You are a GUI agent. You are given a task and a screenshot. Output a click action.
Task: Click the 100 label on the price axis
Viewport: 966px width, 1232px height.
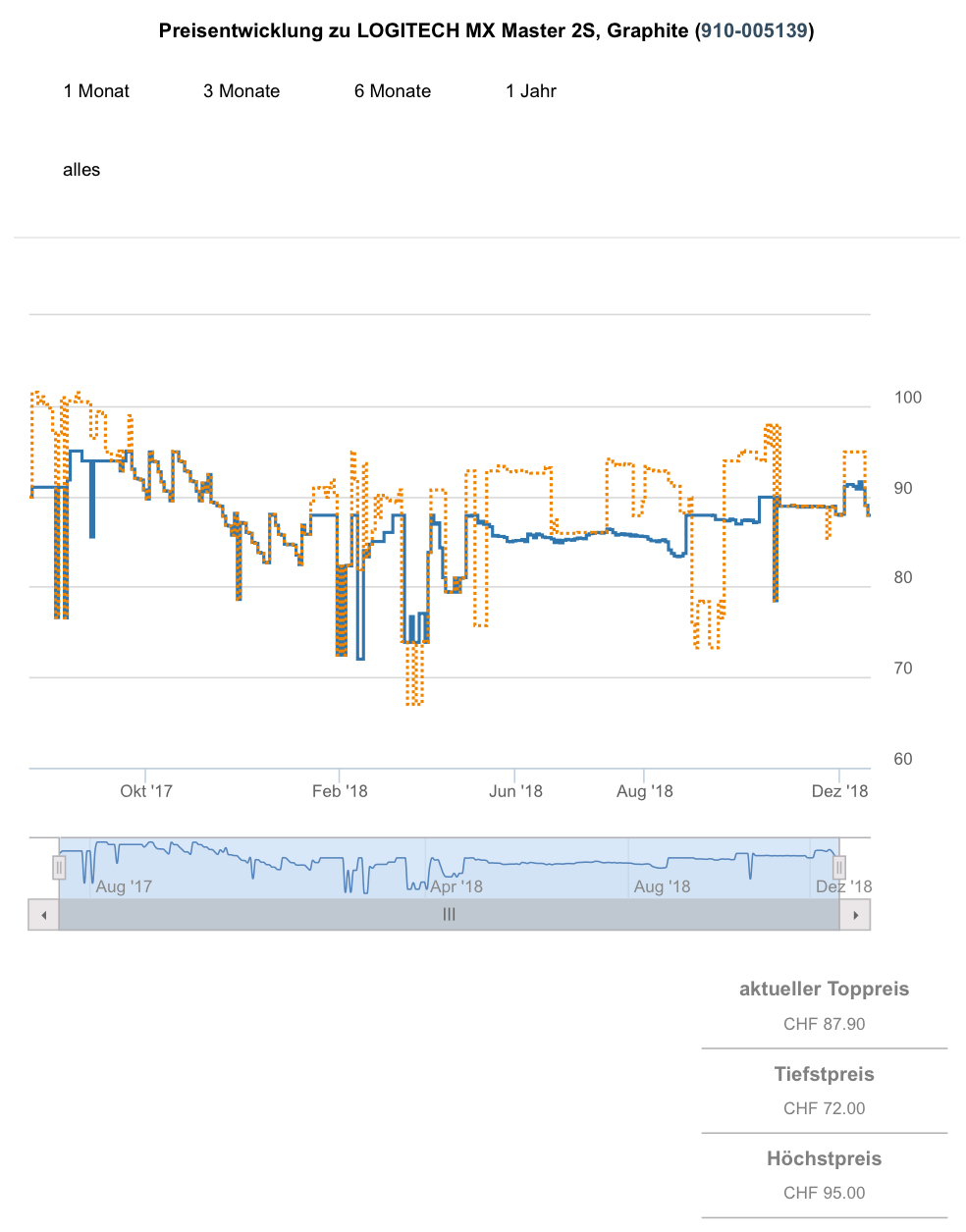[x=907, y=398]
